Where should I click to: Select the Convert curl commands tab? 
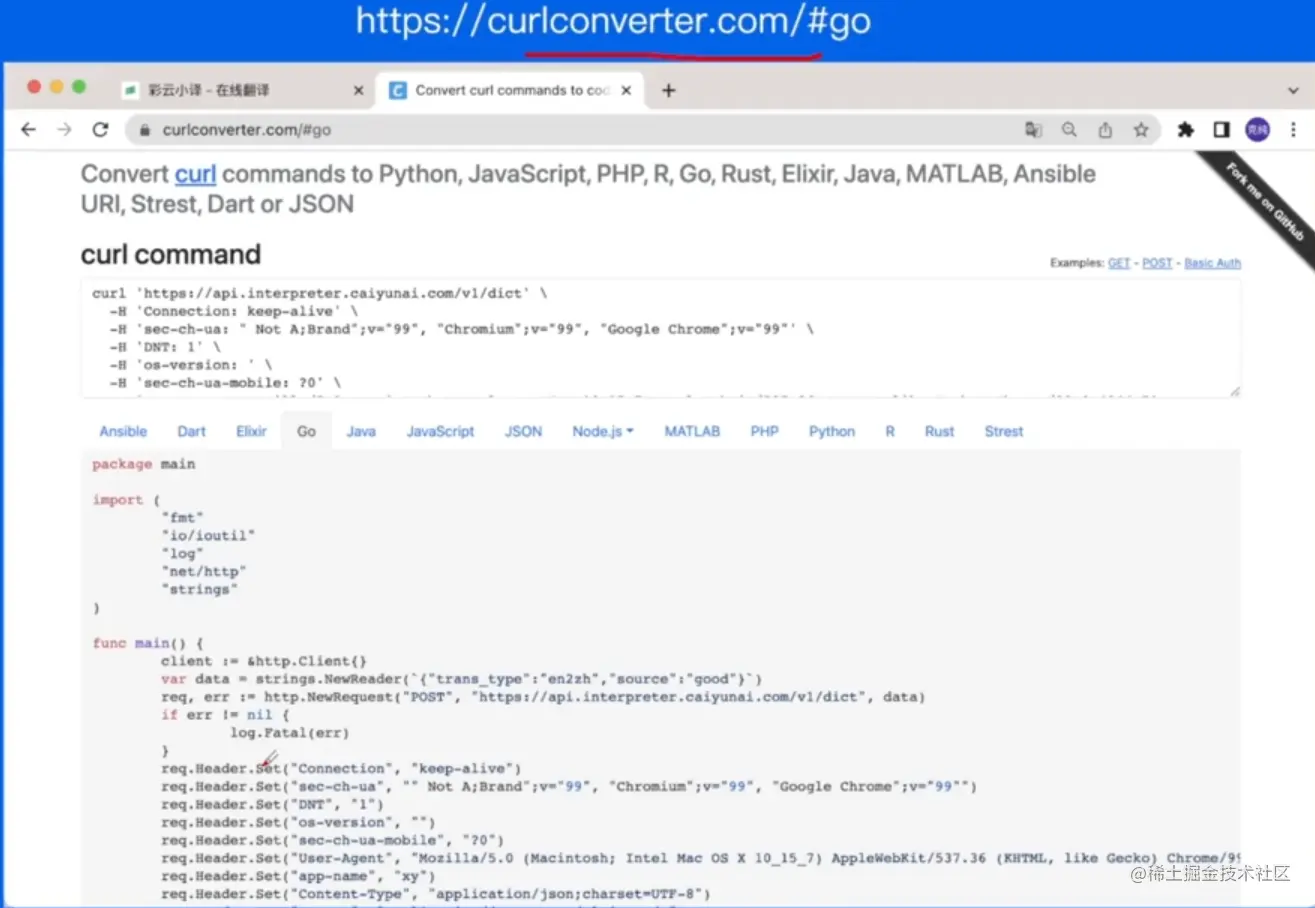(511, 90)
